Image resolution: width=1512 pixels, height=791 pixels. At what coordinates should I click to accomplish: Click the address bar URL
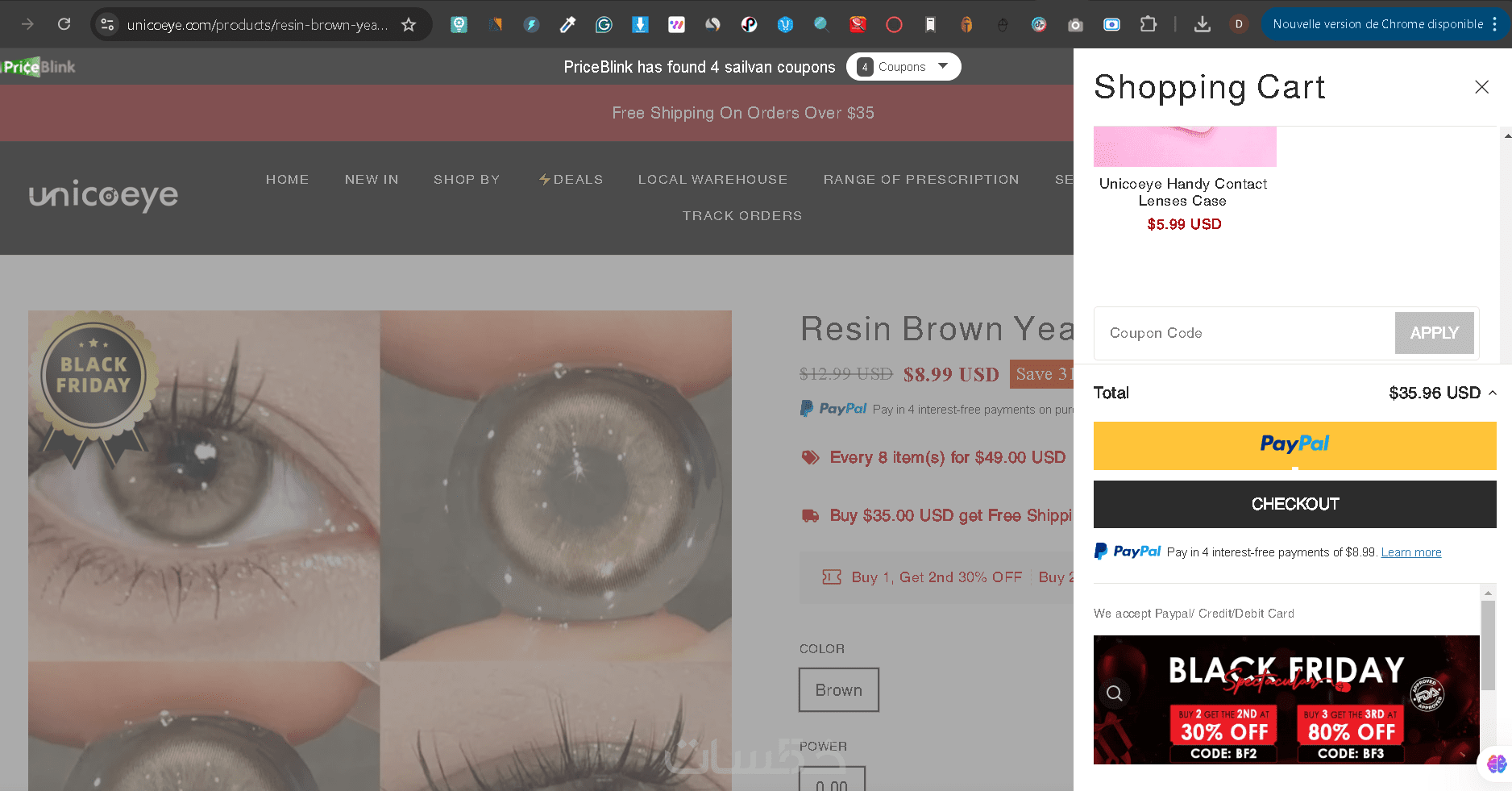(257, 25)
